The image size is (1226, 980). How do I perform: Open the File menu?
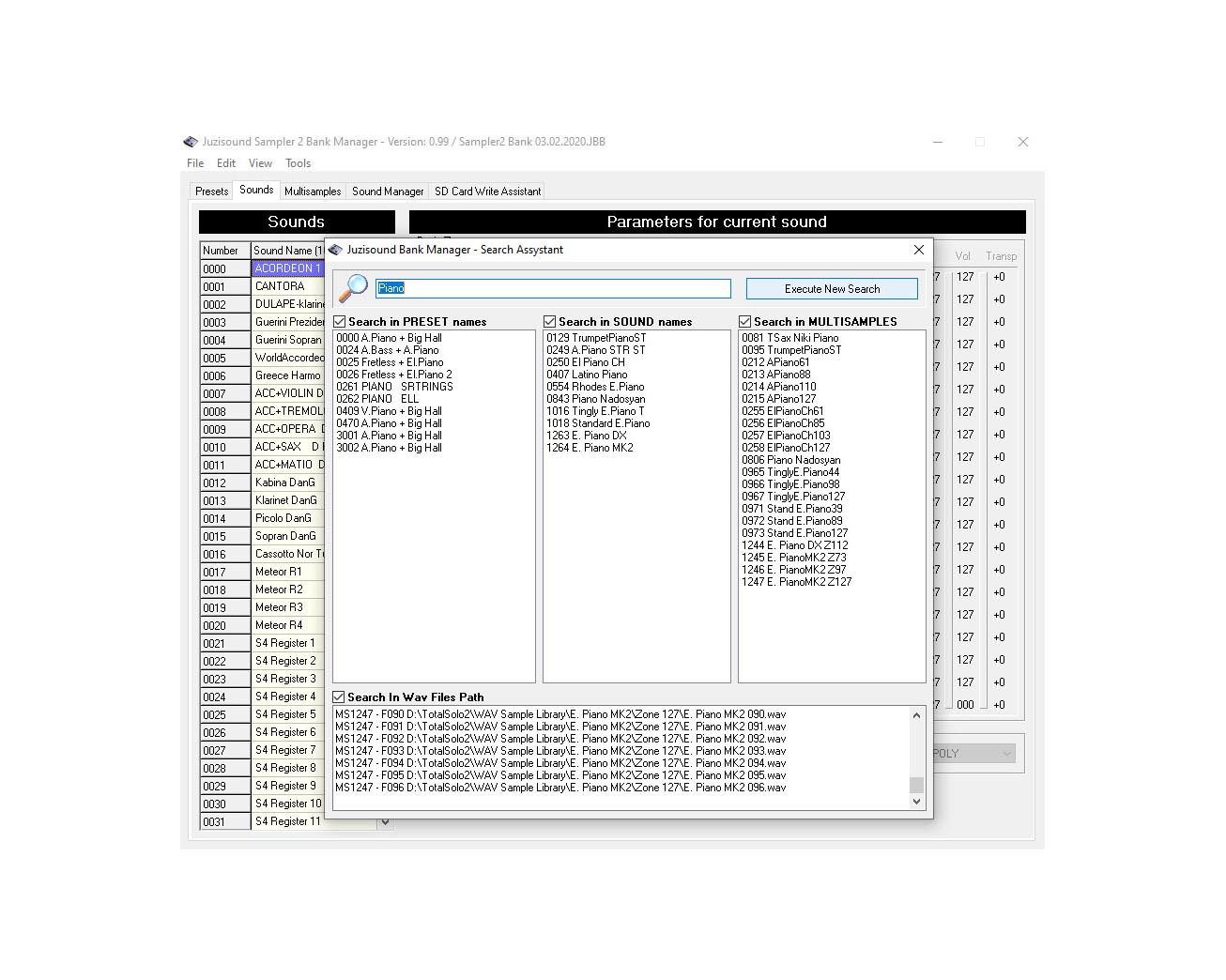click(195, 163)
